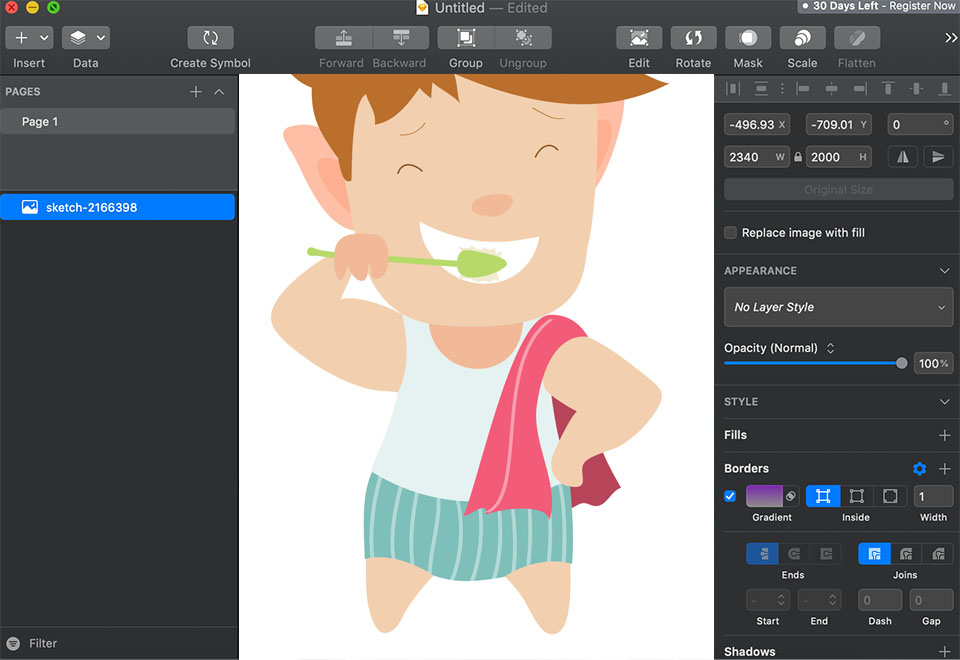Click the Rotate tool icon

(693, 38)
